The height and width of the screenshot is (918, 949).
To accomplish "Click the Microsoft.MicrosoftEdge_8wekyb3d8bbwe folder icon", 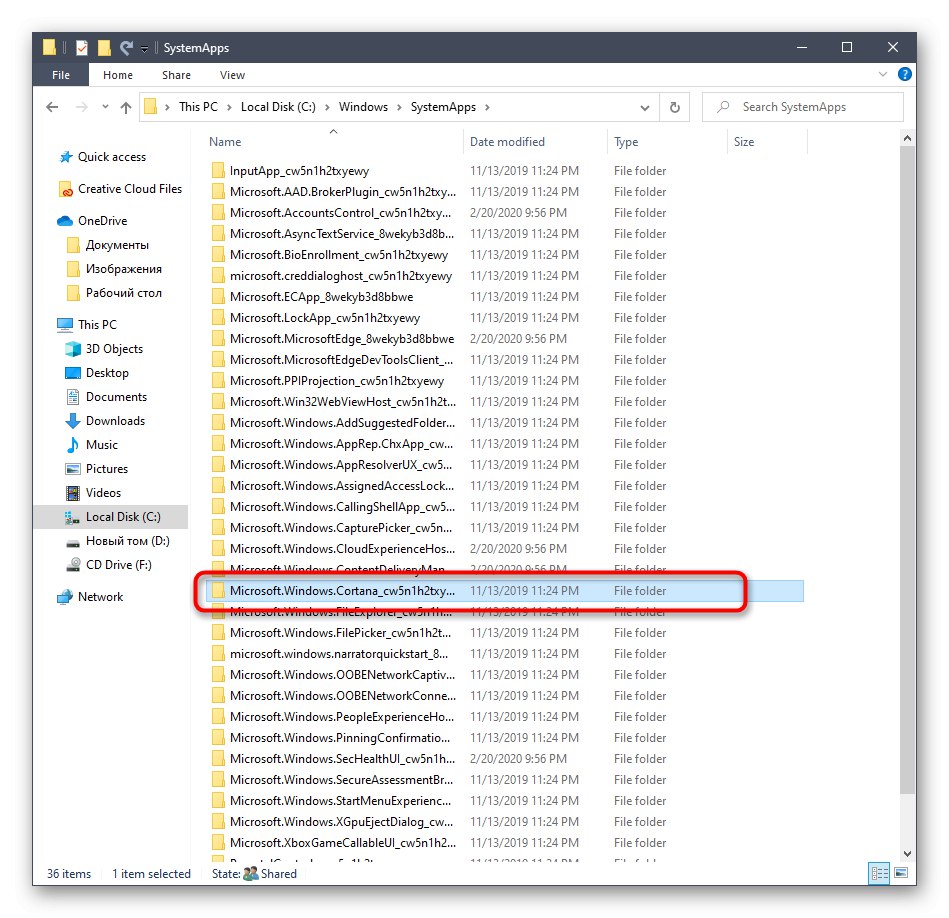I will [x=218, y=339].
